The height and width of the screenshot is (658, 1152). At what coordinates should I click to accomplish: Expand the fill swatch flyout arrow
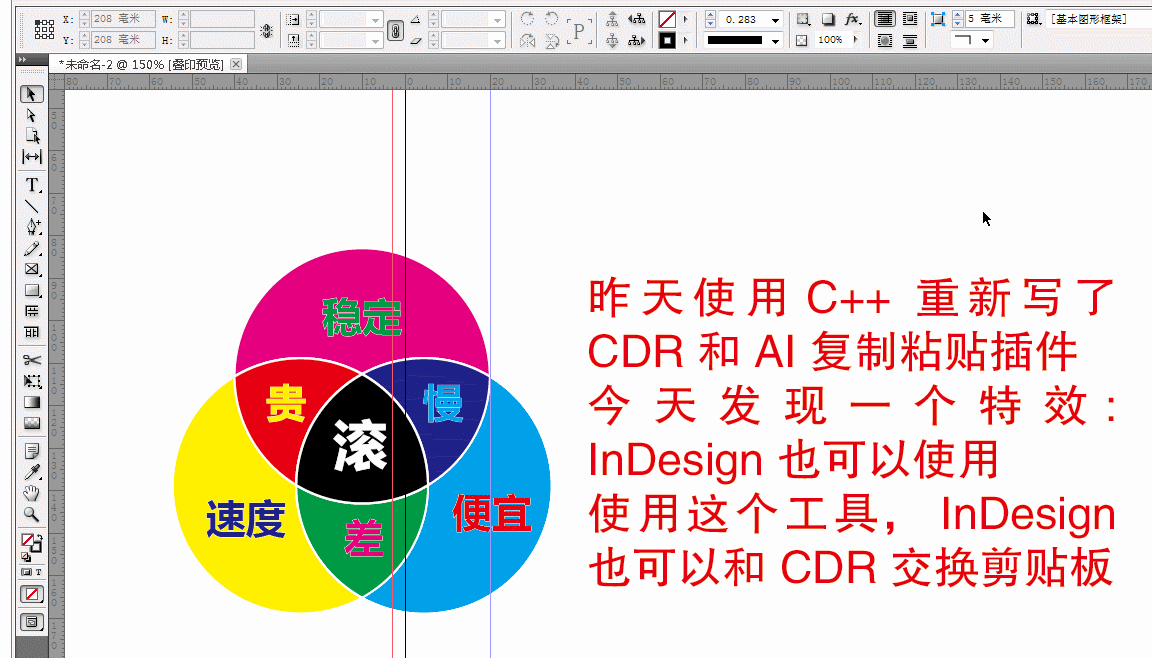(x=685, y=19)
